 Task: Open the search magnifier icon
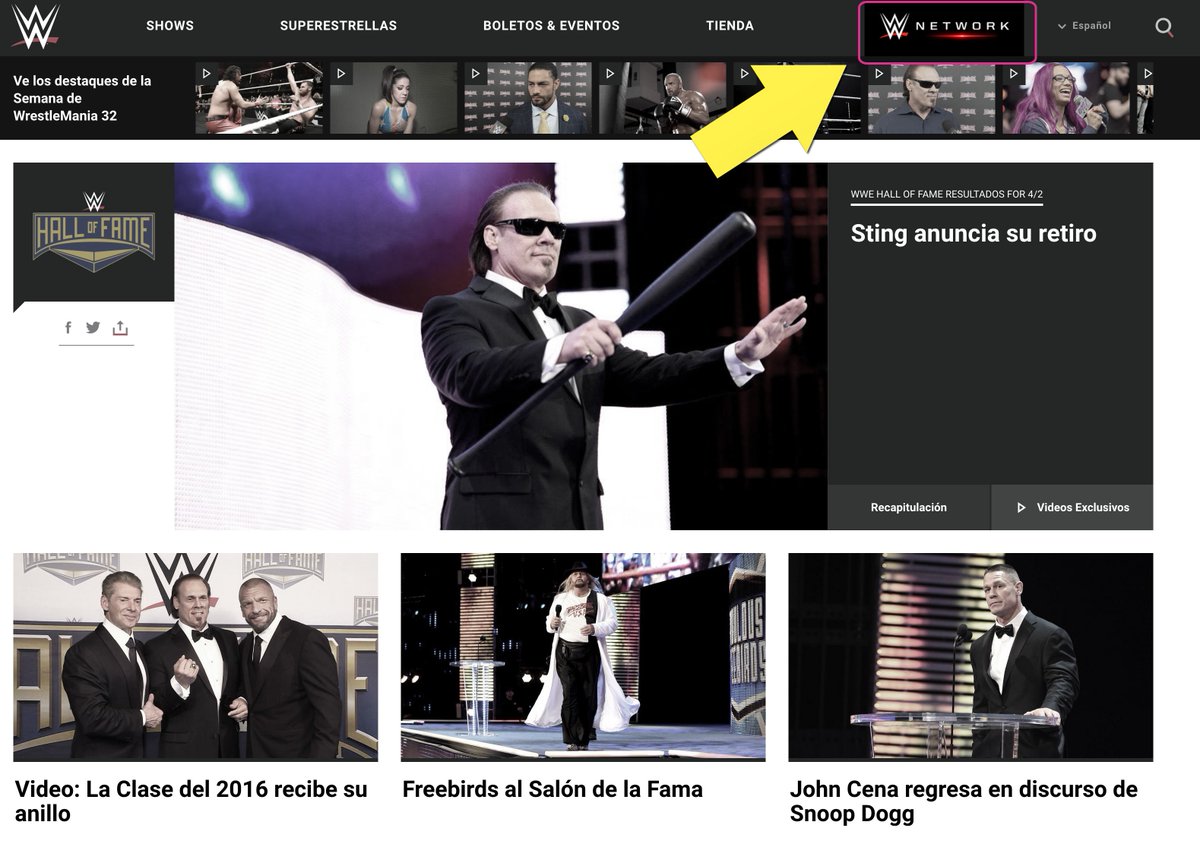pyautogui.click(x=1164, y=27)
